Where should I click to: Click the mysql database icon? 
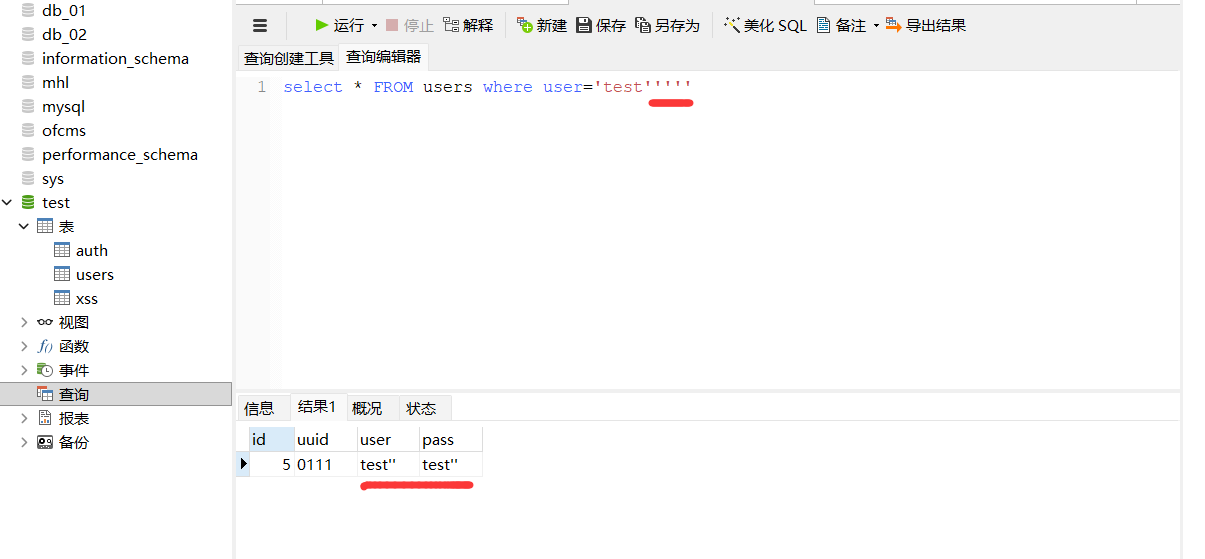(28, 106)
